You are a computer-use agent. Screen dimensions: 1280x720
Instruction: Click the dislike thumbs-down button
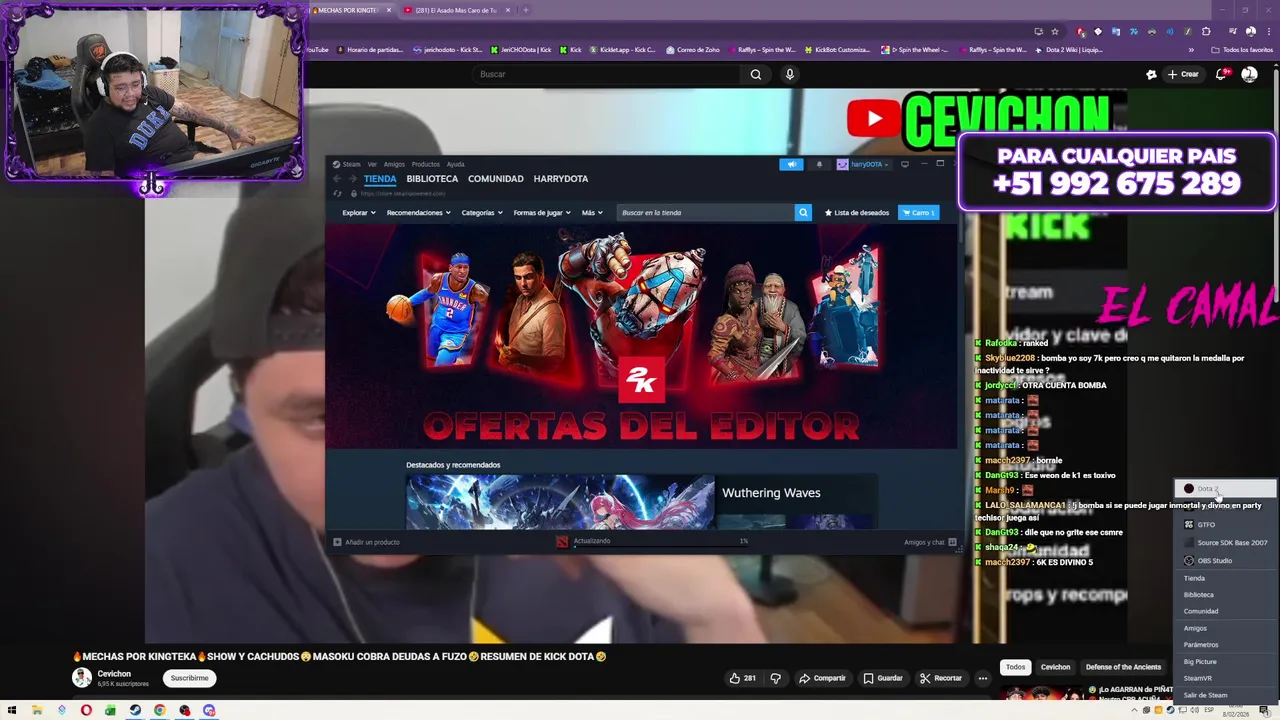point(775,678)
